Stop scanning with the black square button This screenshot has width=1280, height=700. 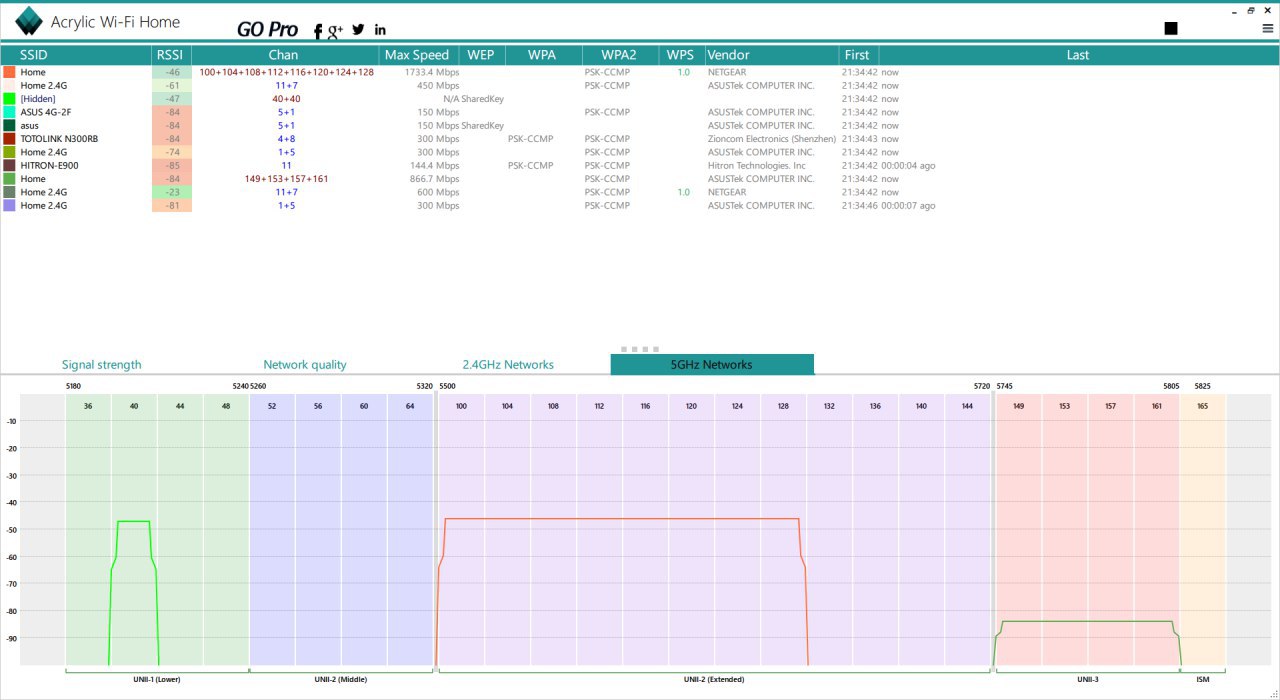1171,28
